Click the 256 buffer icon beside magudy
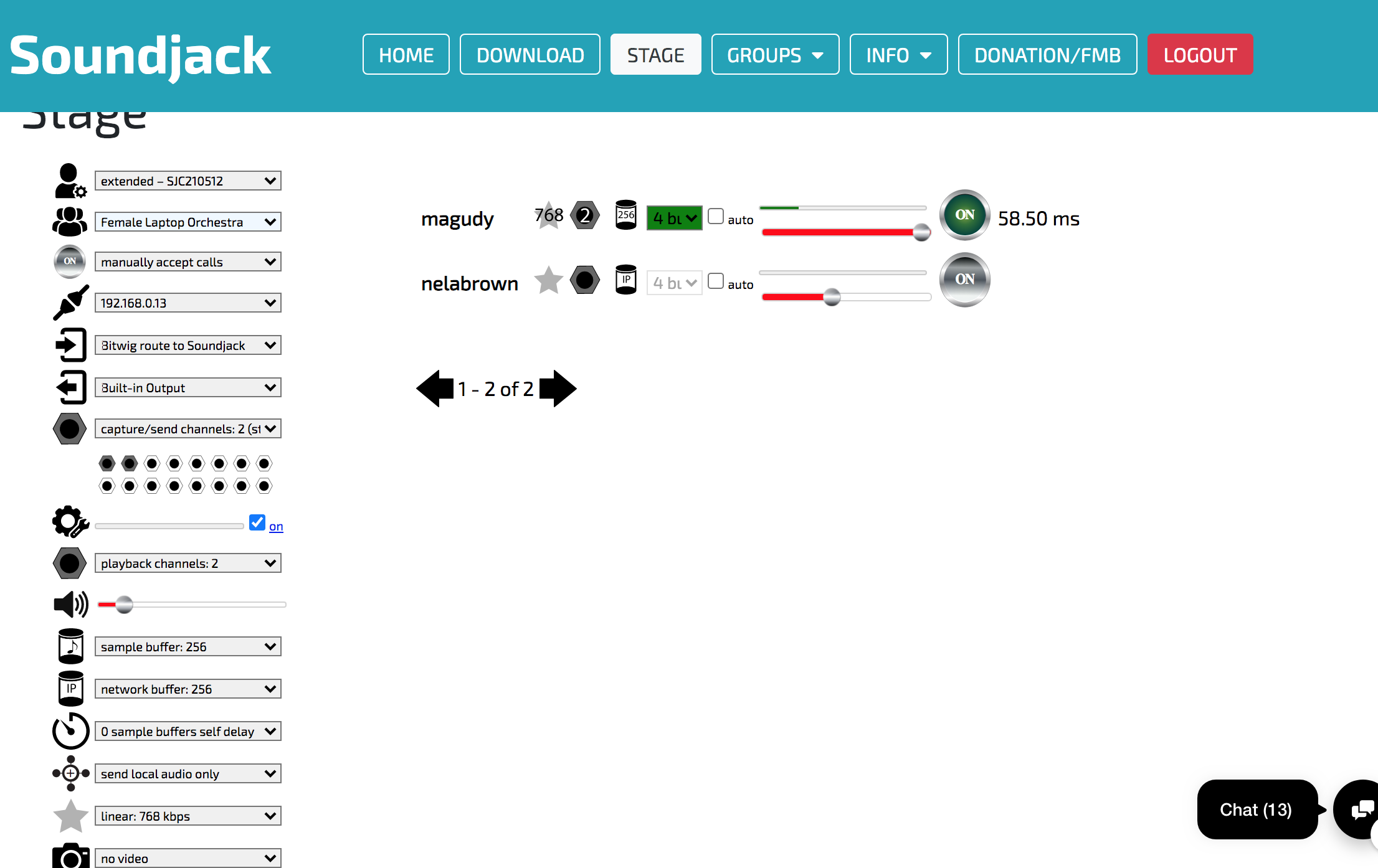 point(625,215)
